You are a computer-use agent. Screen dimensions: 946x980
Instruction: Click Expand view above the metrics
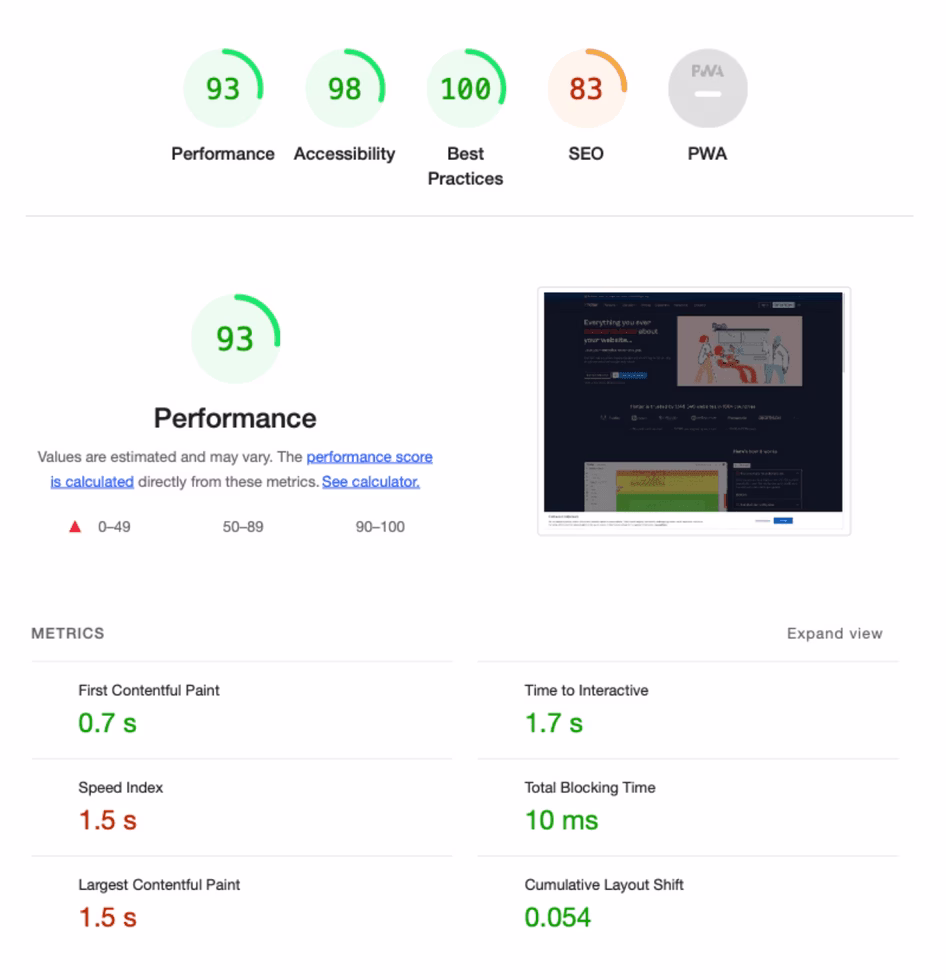[835, 633]
